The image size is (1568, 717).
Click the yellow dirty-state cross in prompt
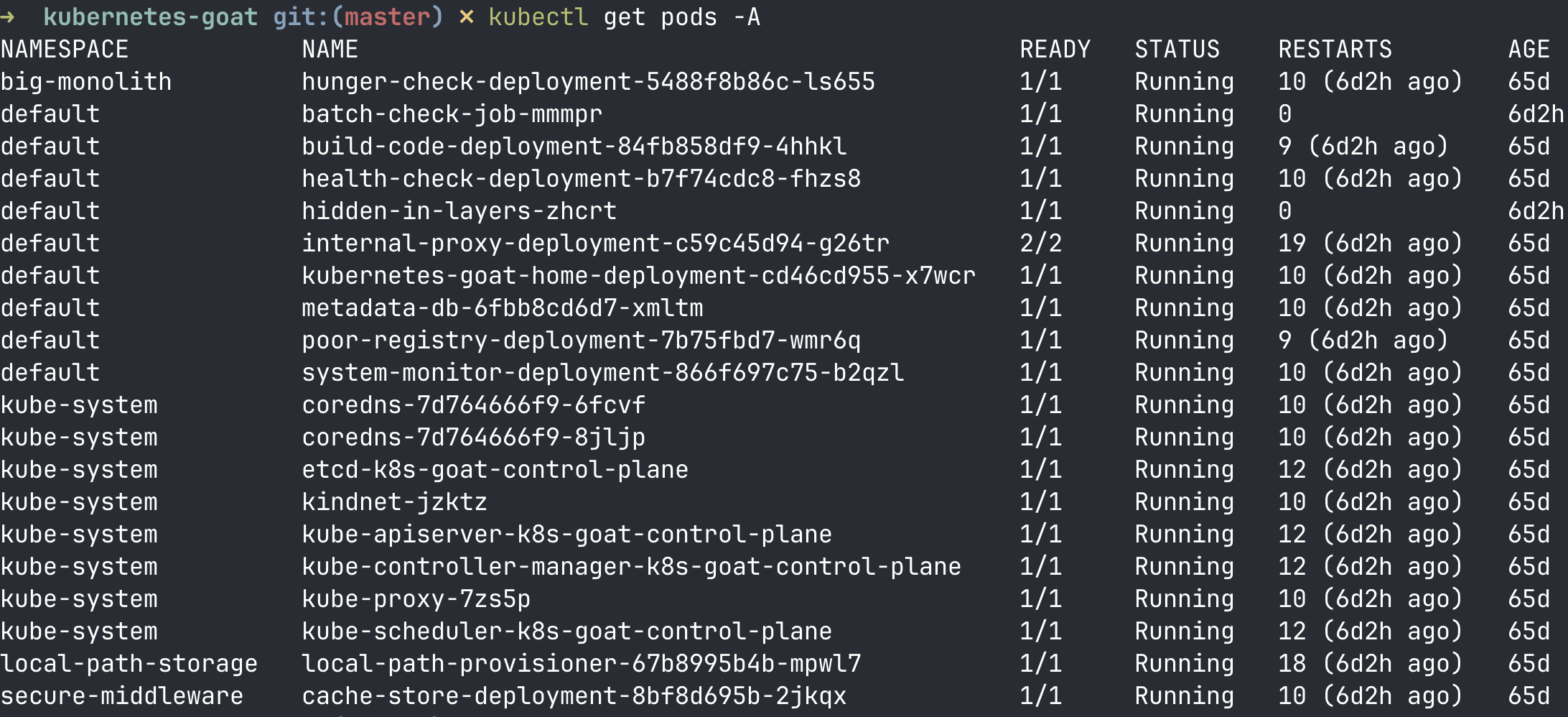[466, 17]
